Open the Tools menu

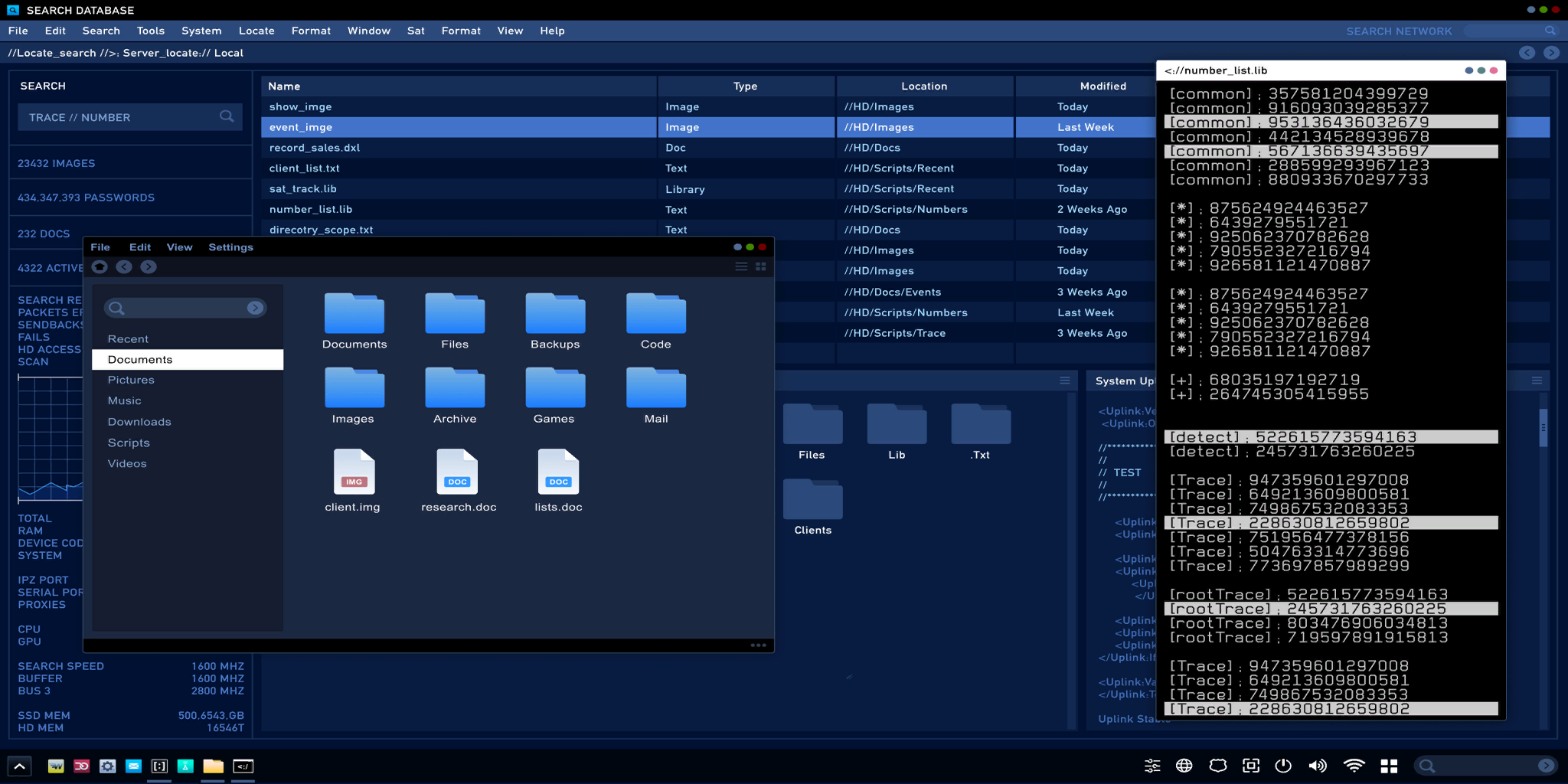point(151,31)
